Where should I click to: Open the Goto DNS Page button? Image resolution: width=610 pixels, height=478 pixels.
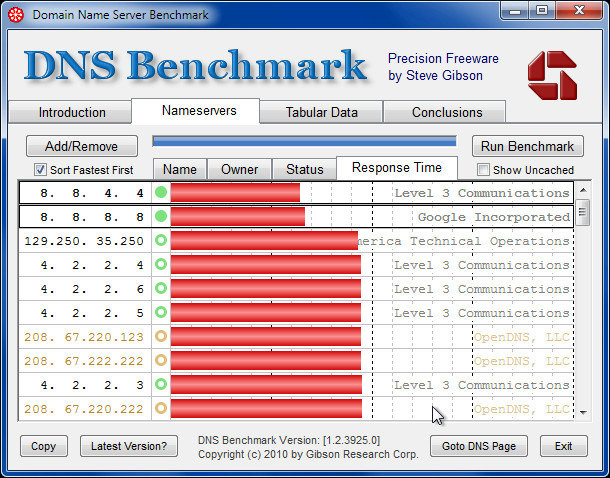(479, 446)
